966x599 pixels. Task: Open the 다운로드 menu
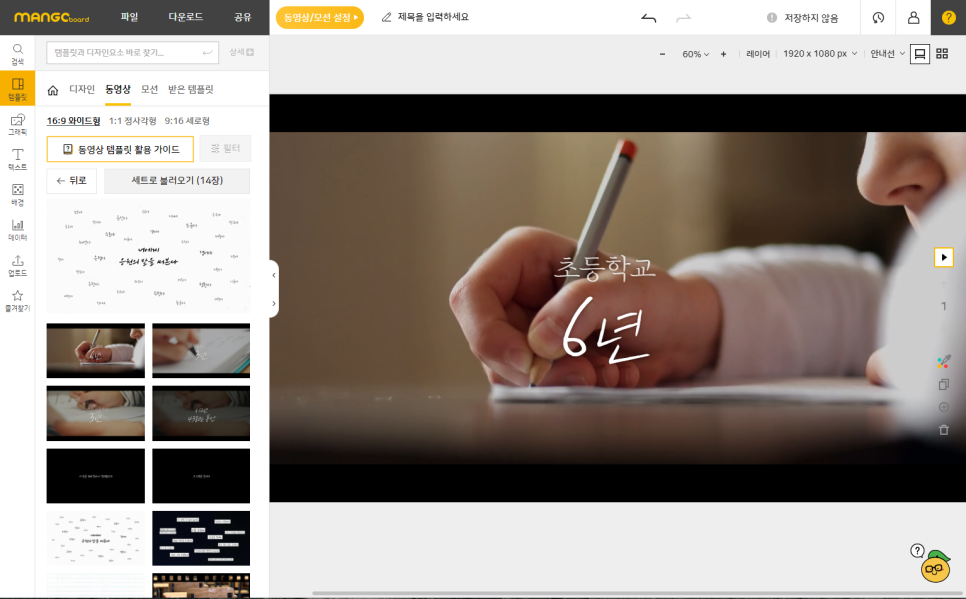coord(185,17)
